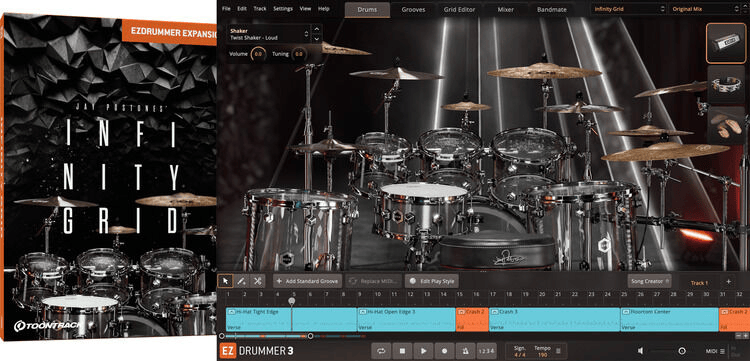
Task: Open the Help menu
Action: [x=324, y=9]
